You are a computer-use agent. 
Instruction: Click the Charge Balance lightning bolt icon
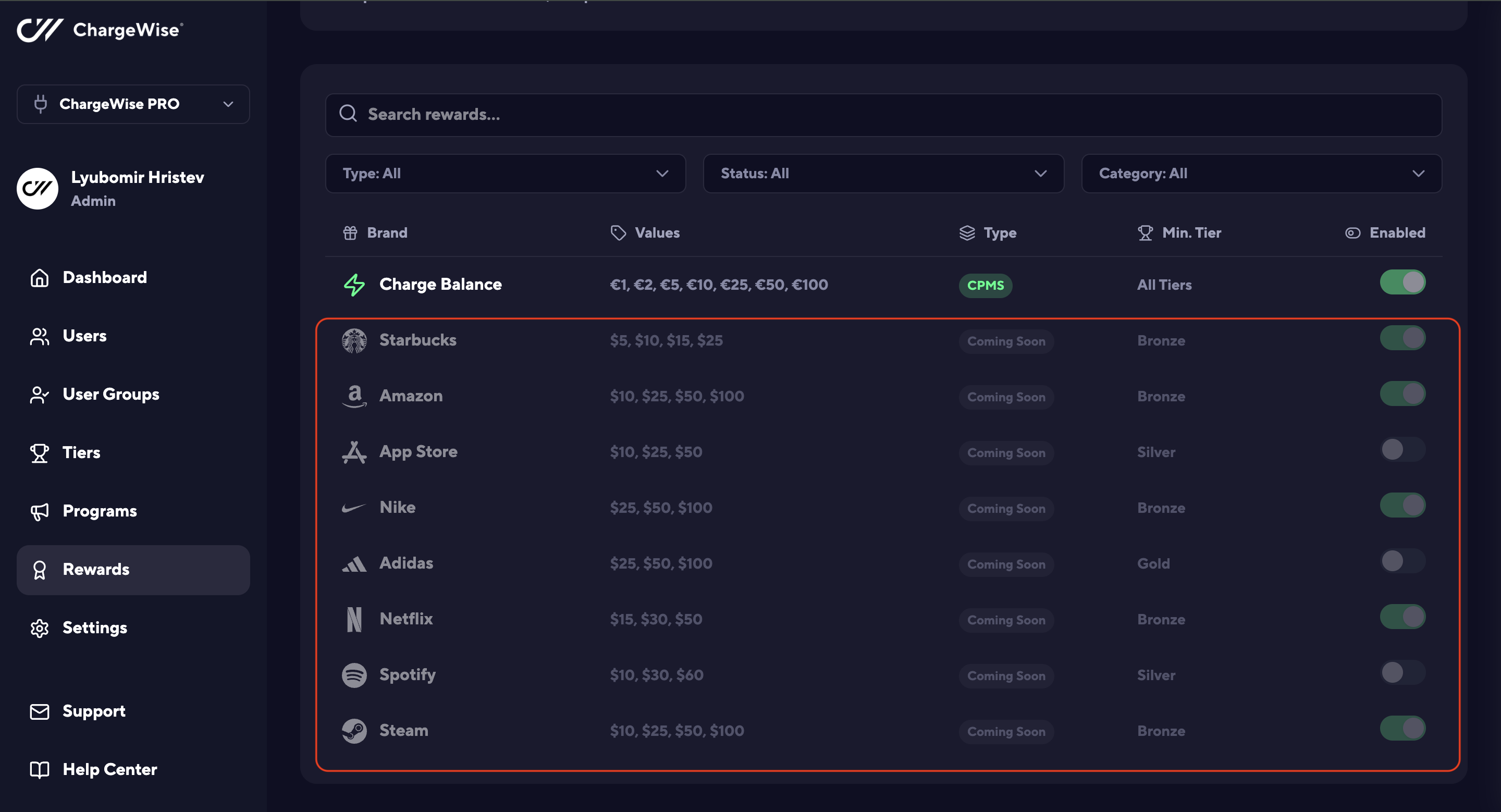pos(354,285)
